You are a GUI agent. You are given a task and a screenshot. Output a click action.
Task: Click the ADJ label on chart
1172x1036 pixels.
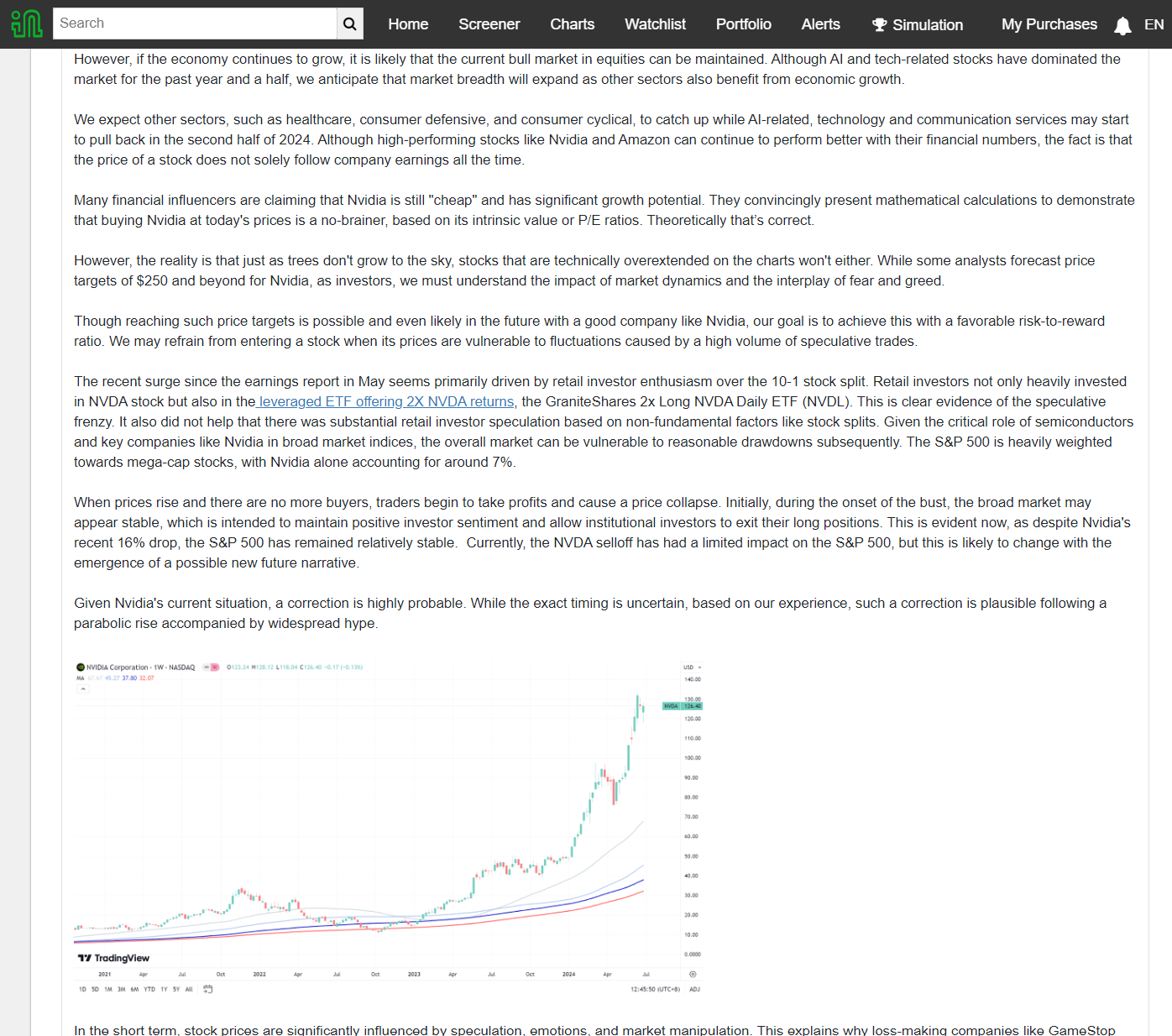click(x=694, y=989)
